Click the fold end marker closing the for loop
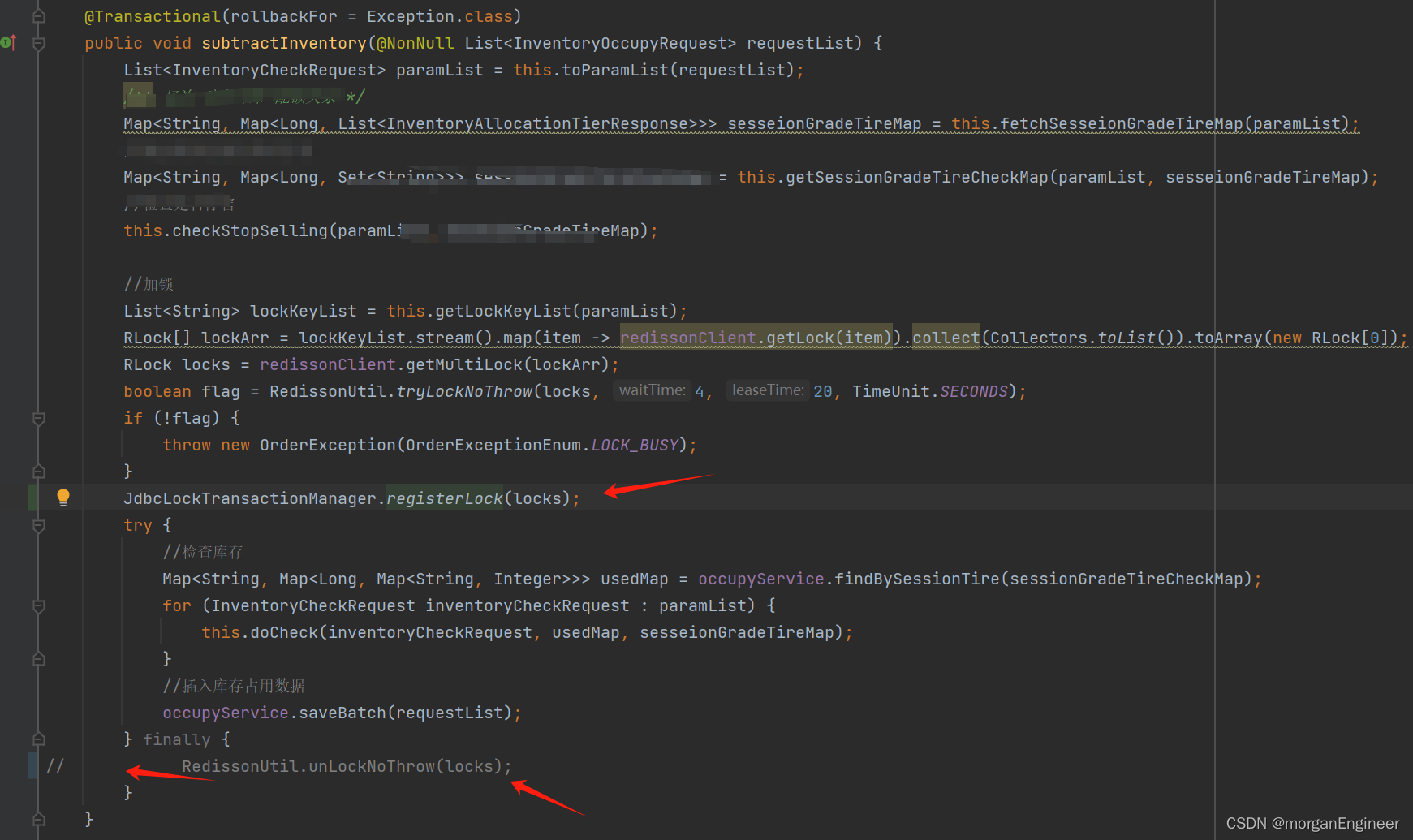1413x840 pixels. click(38, 658)
